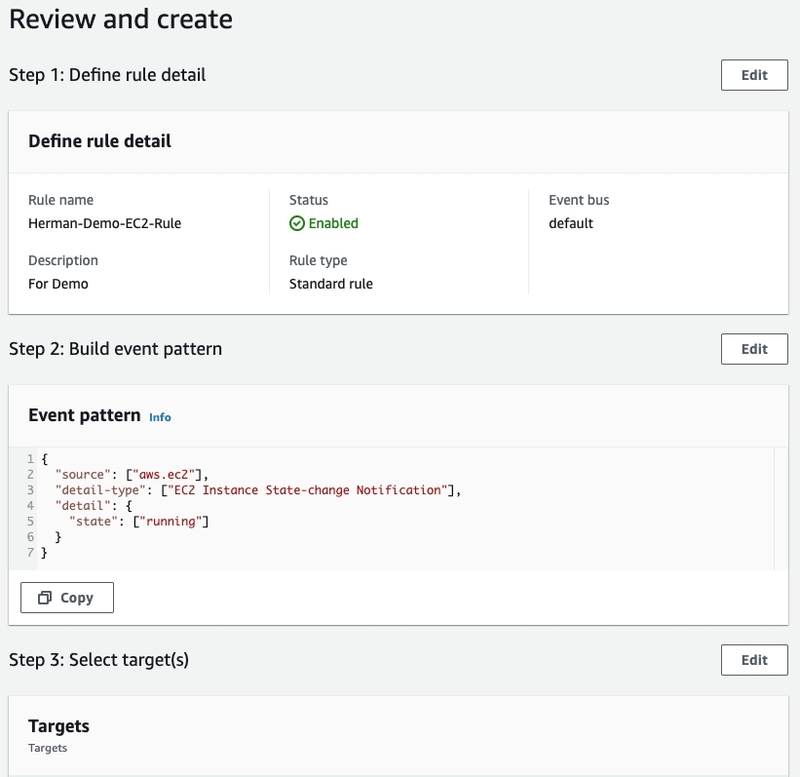The height and width of the screenshot is (777, 800).
Task: Edit Step 1 Define rule detail
Action: (754, 75)
